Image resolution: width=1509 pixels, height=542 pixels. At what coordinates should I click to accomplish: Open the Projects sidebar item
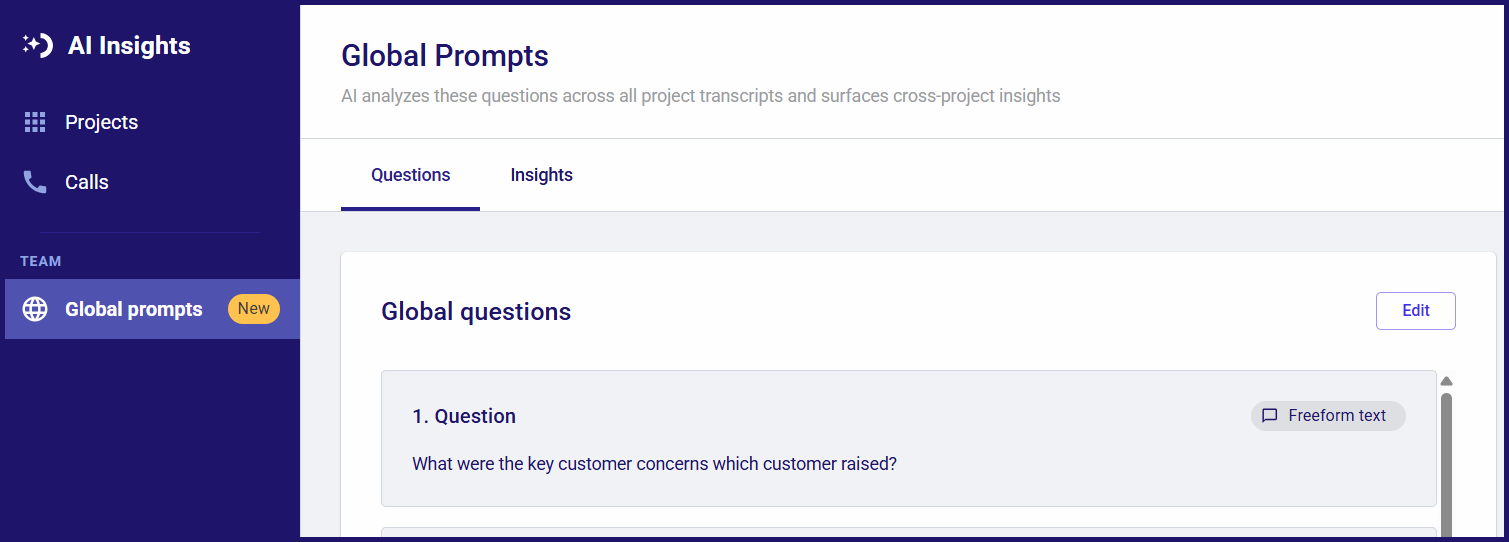coord(152,122)
